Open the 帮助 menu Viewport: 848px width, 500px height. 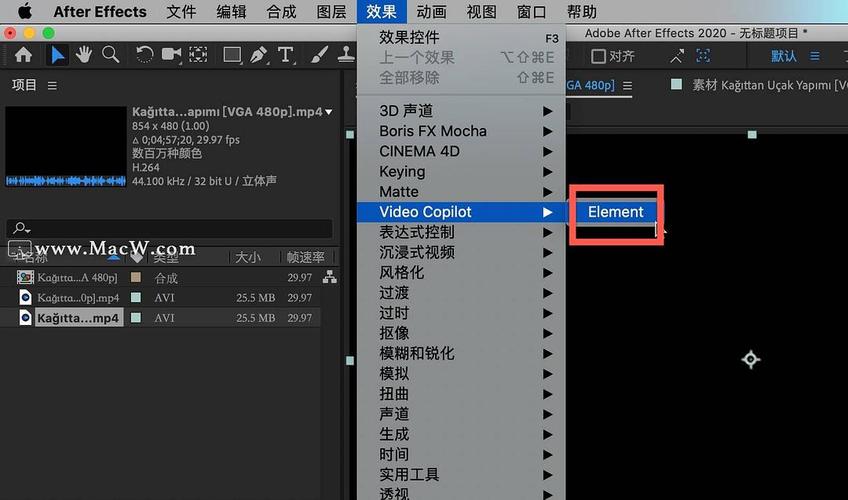(581, 11)
